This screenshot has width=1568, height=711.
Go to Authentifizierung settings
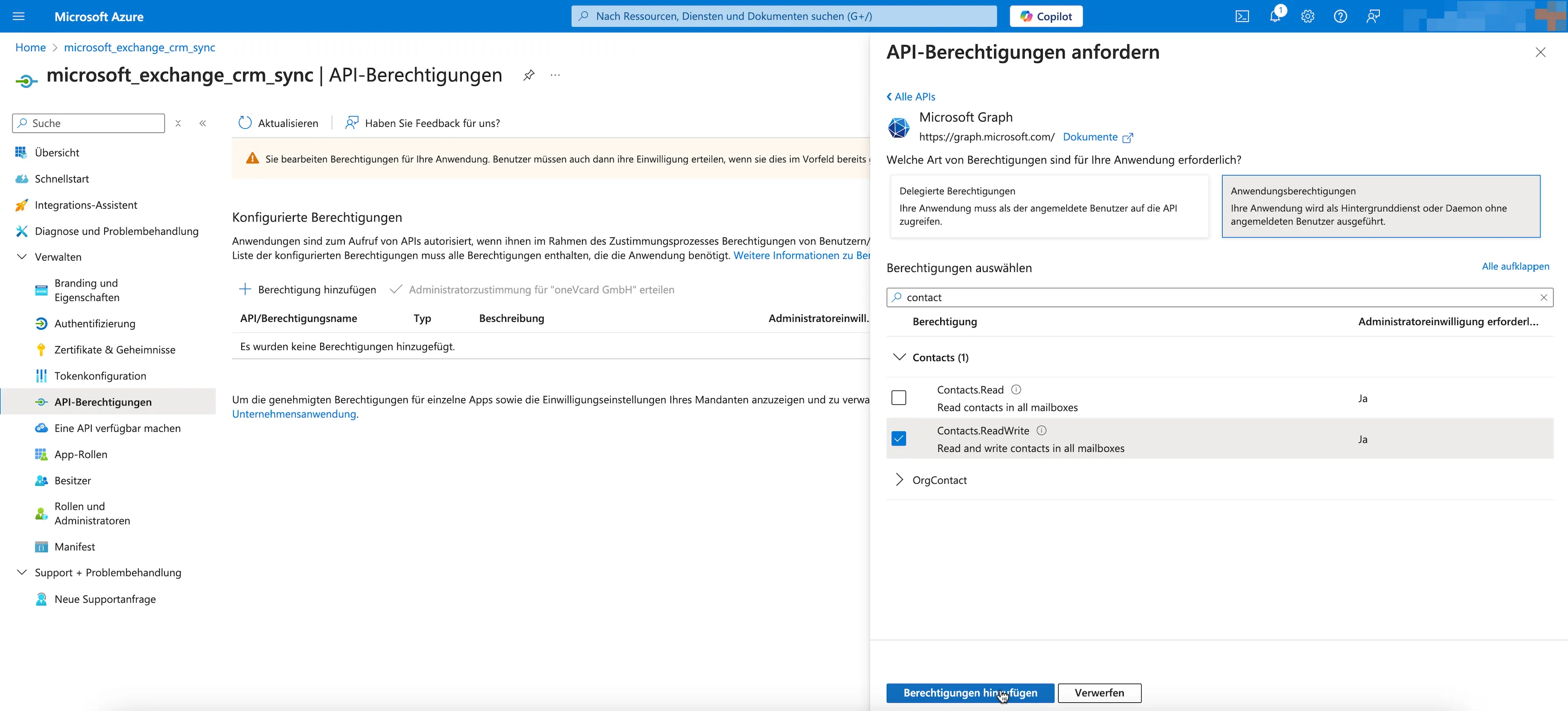94,324
